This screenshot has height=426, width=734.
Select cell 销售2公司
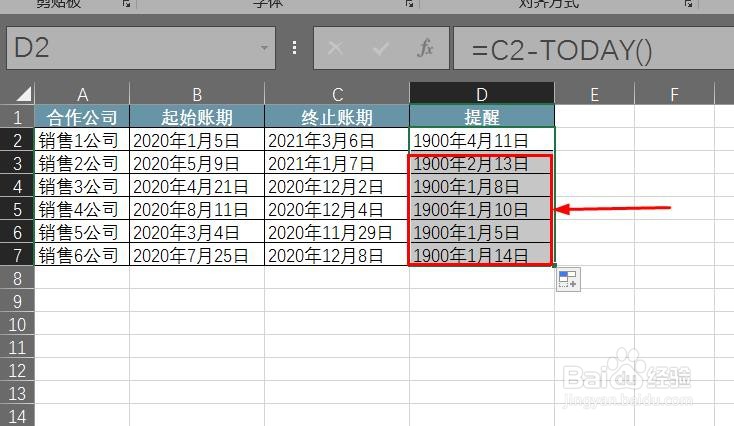(82, 162)
